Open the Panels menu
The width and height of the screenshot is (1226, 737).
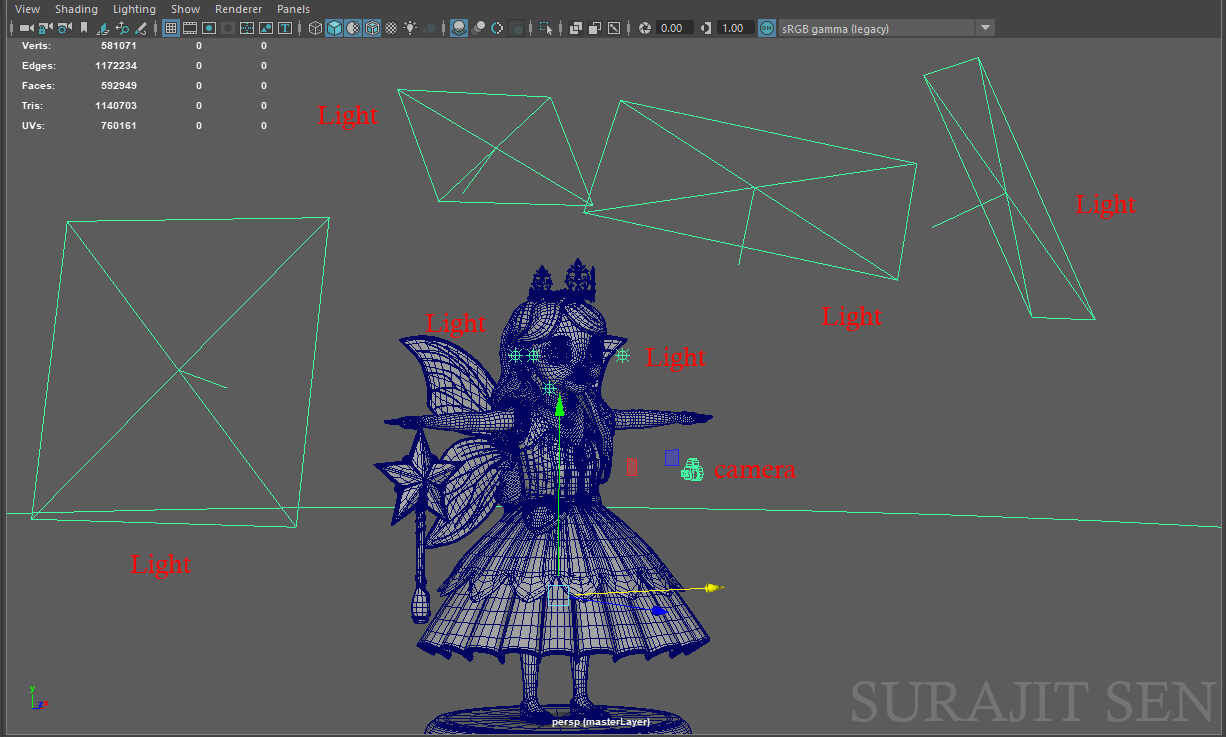293,9
